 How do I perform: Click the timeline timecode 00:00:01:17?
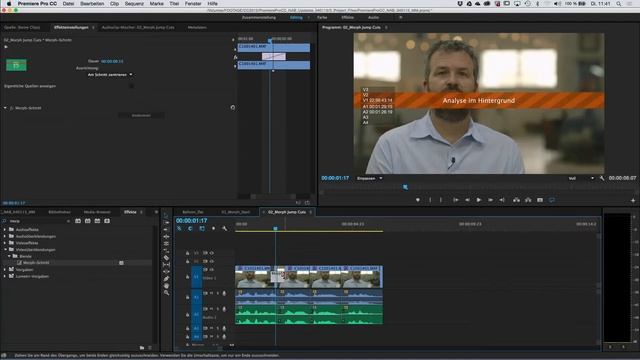click(191, 220)
